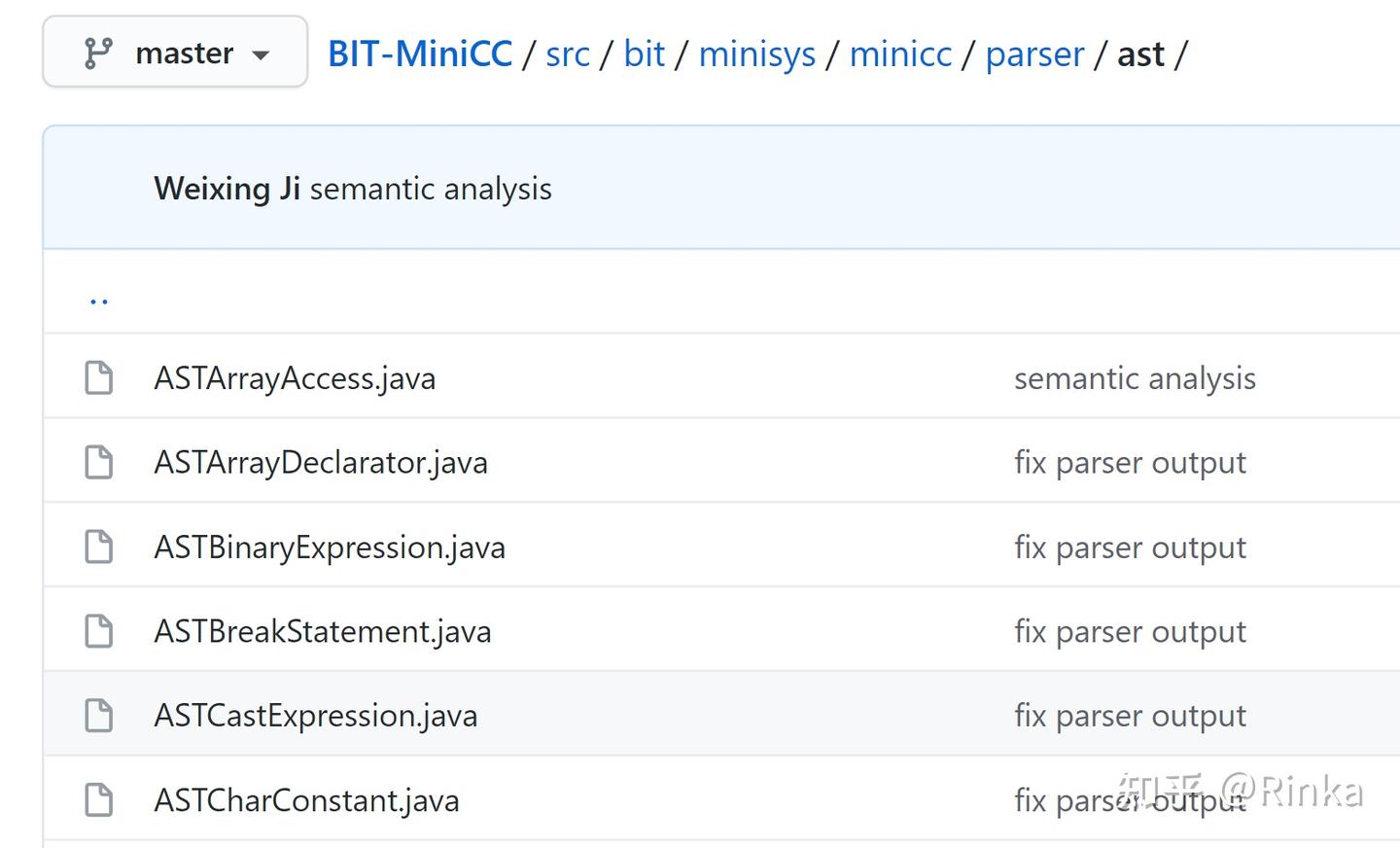Click file icon beside ASTCharConstant.java

tap(98, 800)
